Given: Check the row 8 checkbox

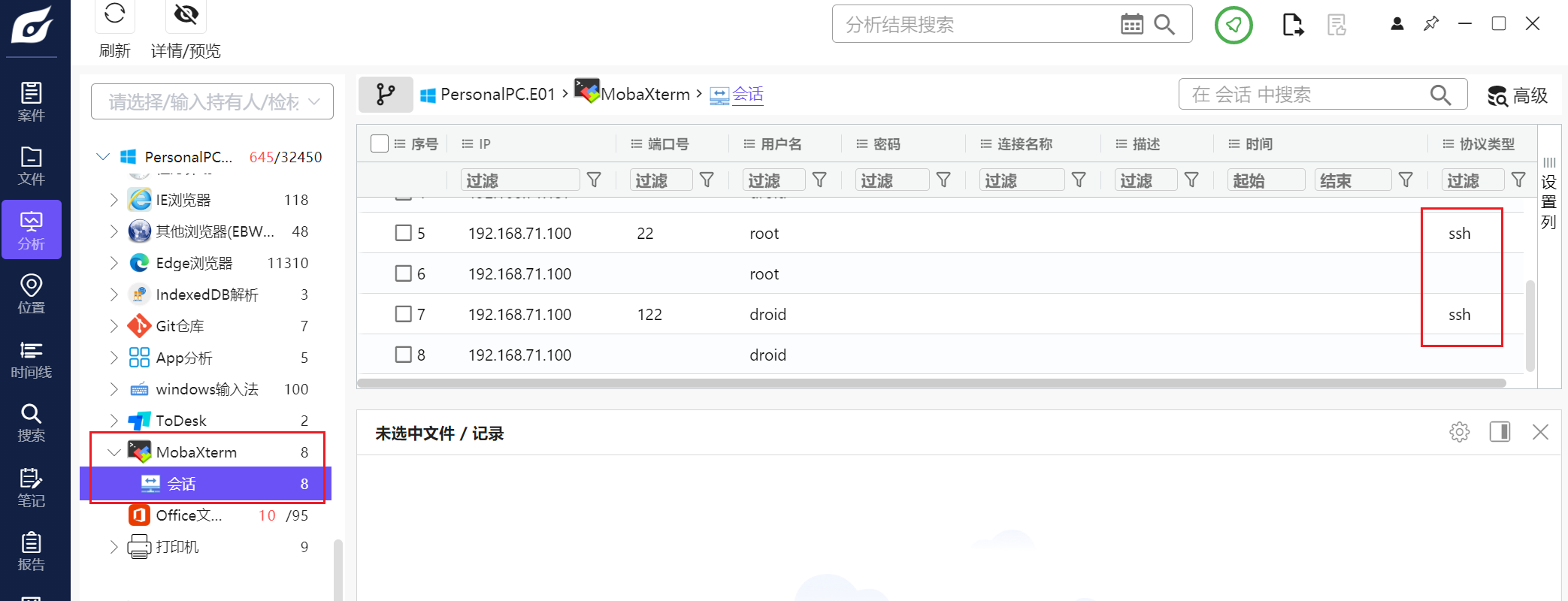Looking at the screenshot, I should (404, 355).
